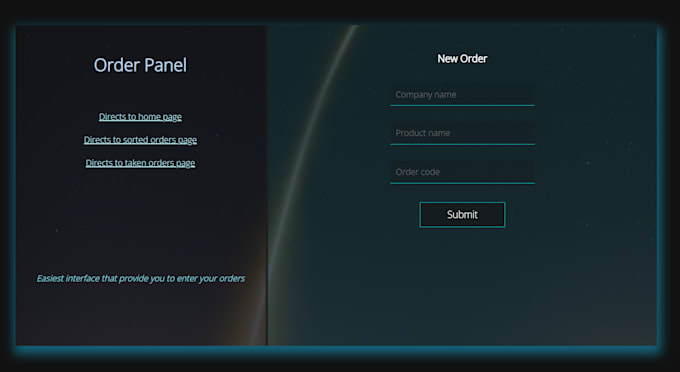680x372 pixels.
Task: Click the 'New Order' form title
Action: pos(462,59)
